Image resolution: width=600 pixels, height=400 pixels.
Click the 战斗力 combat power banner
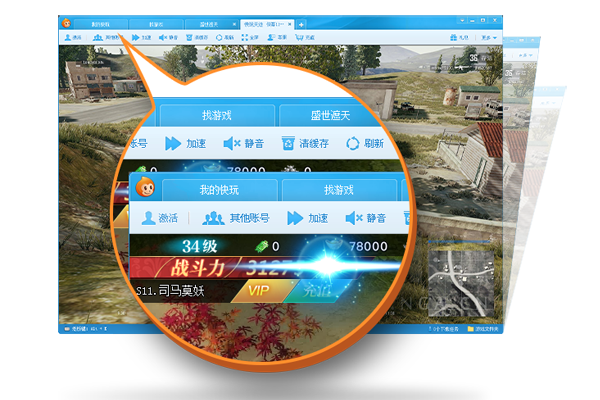click(197, 268)
